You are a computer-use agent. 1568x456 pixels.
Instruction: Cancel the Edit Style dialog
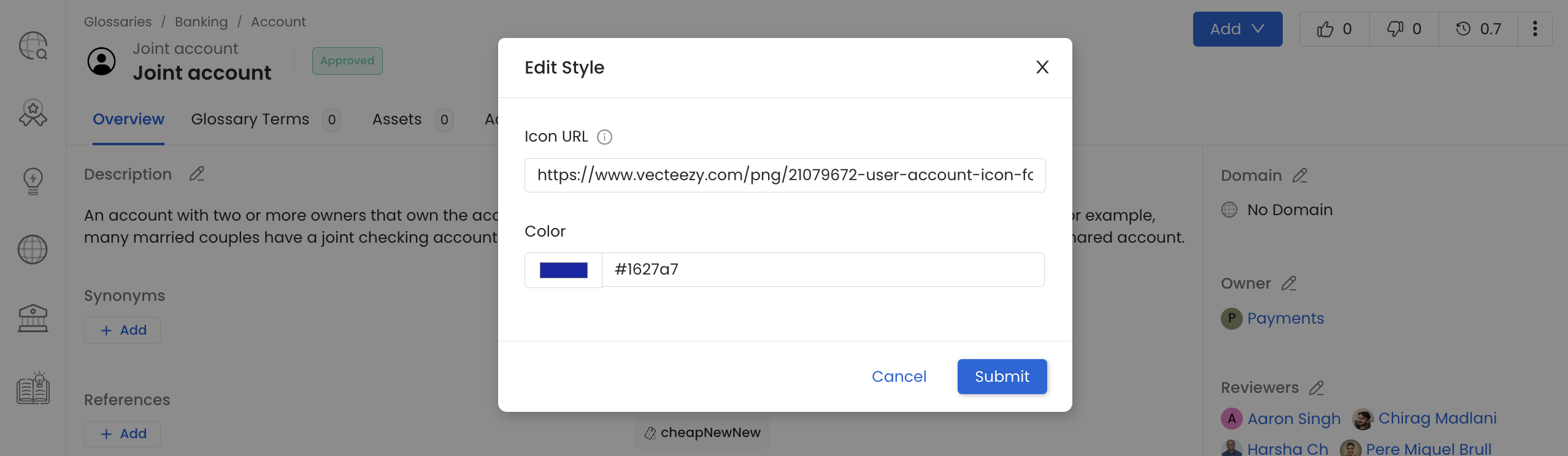point(899,376)
